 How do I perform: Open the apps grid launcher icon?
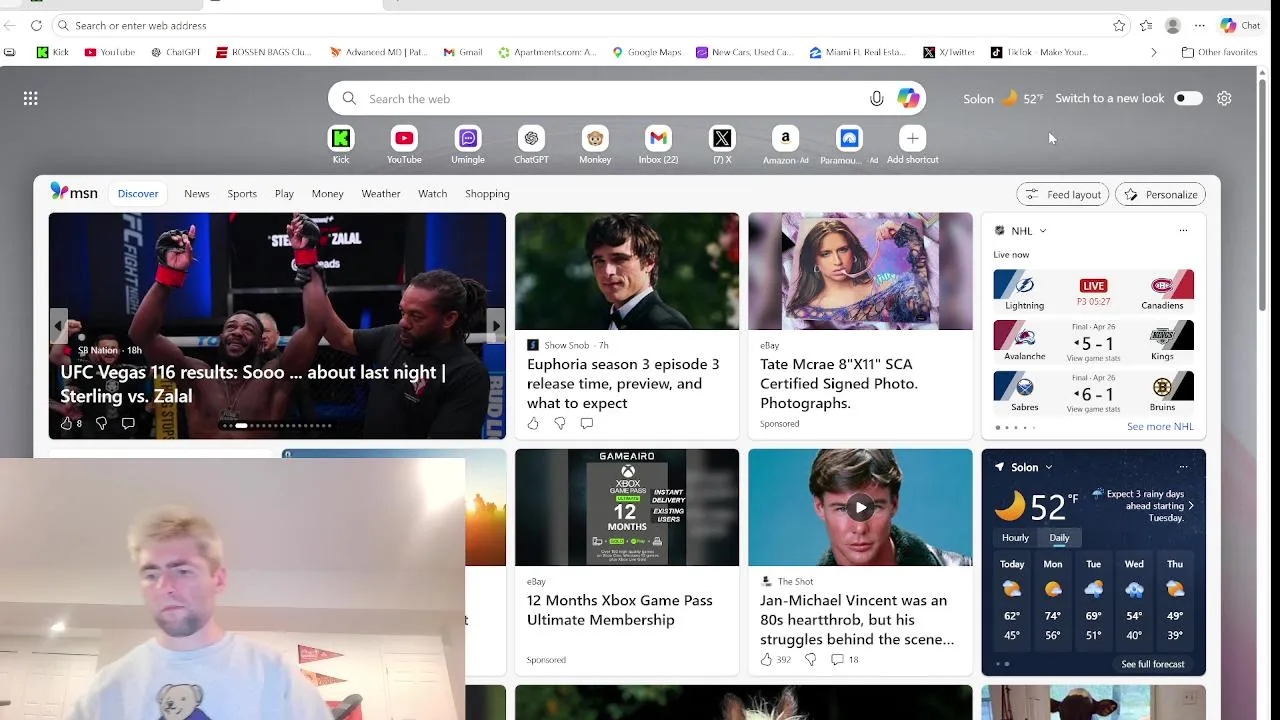(31, 98)
